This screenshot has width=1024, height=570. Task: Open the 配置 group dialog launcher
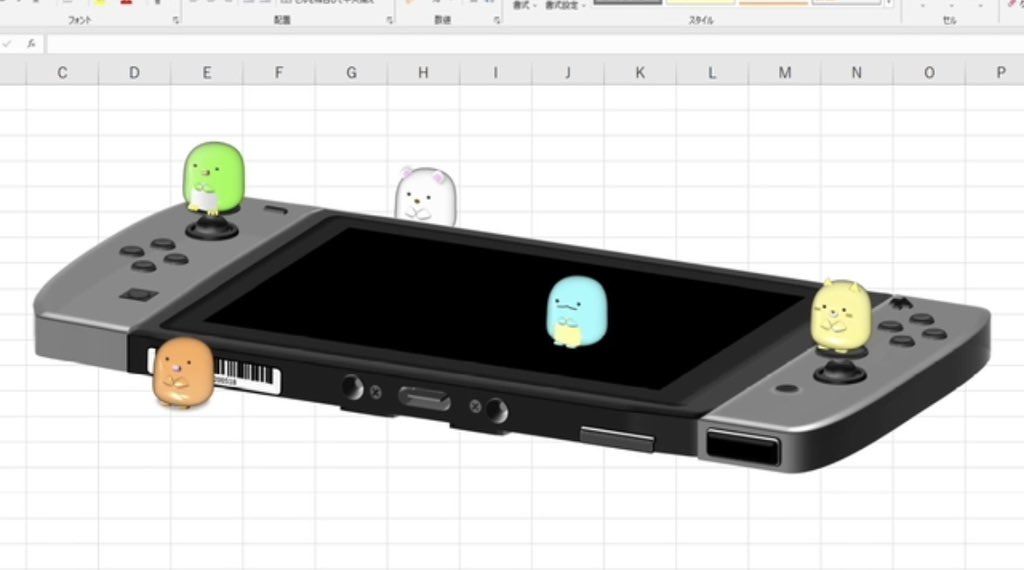[x=389, y=20]
